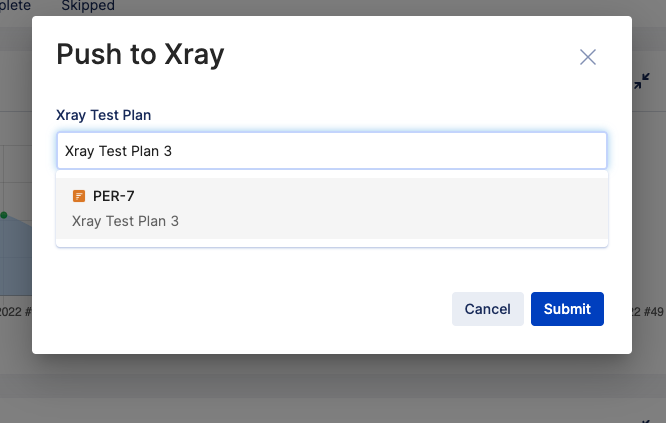Click the collapse arrows icon behind the dialog
Image resolution: width=666 pixels, height=423 pixels.
point(642,84)
